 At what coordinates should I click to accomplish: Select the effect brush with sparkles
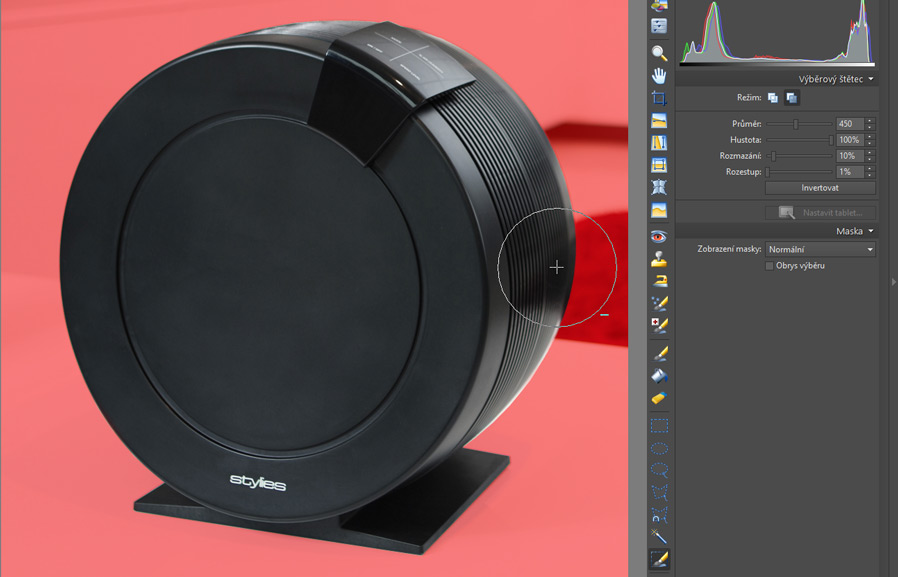tap(659, 303)
